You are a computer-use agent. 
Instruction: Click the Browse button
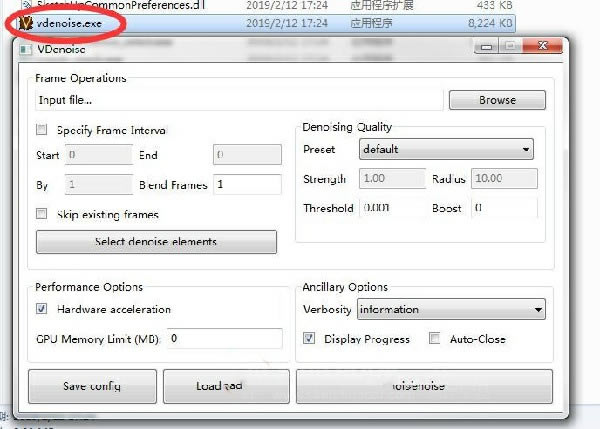pos(497,100)
